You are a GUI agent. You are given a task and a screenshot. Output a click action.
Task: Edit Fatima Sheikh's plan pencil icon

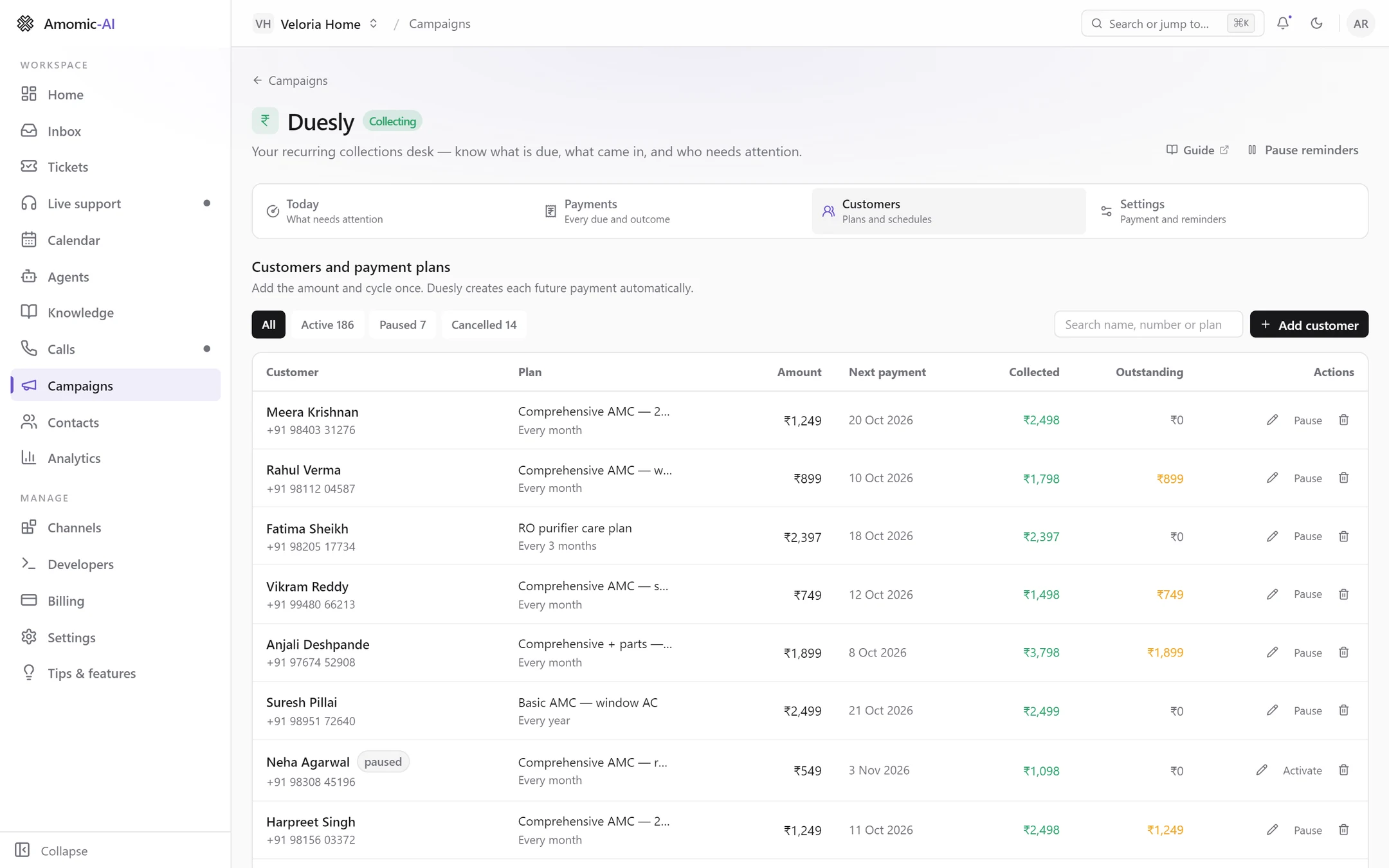[1272, 536]
